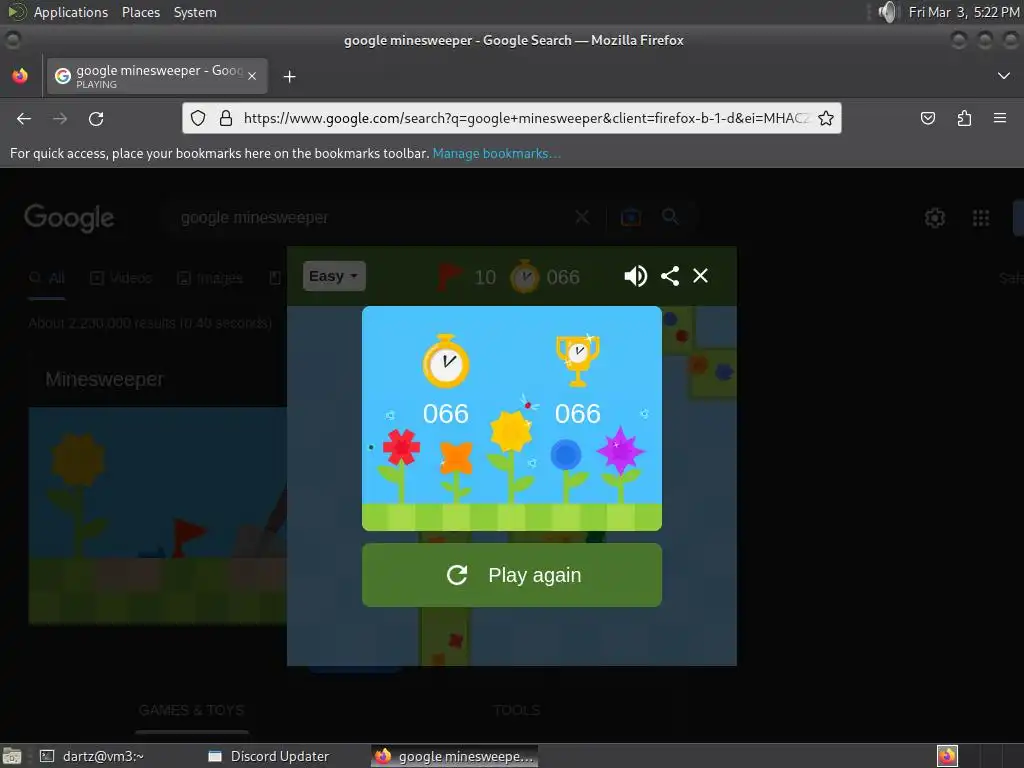The height and width of the screenshot is (768, 1024).
Task: Open the Places menu
Action: click(141, 12)
